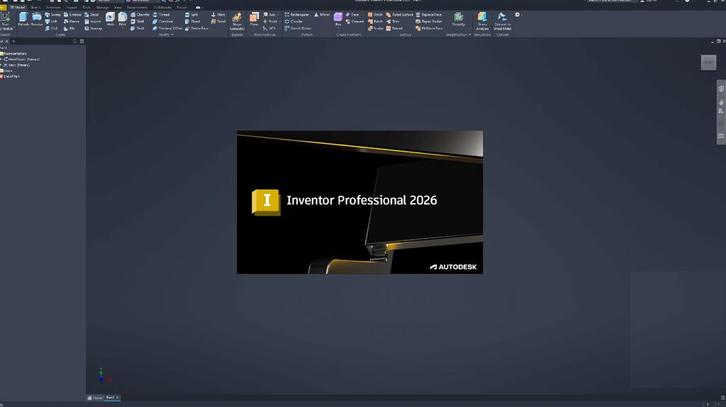726x407 pixels.
Task: Open the View ribbon tab
Action: 118,7
